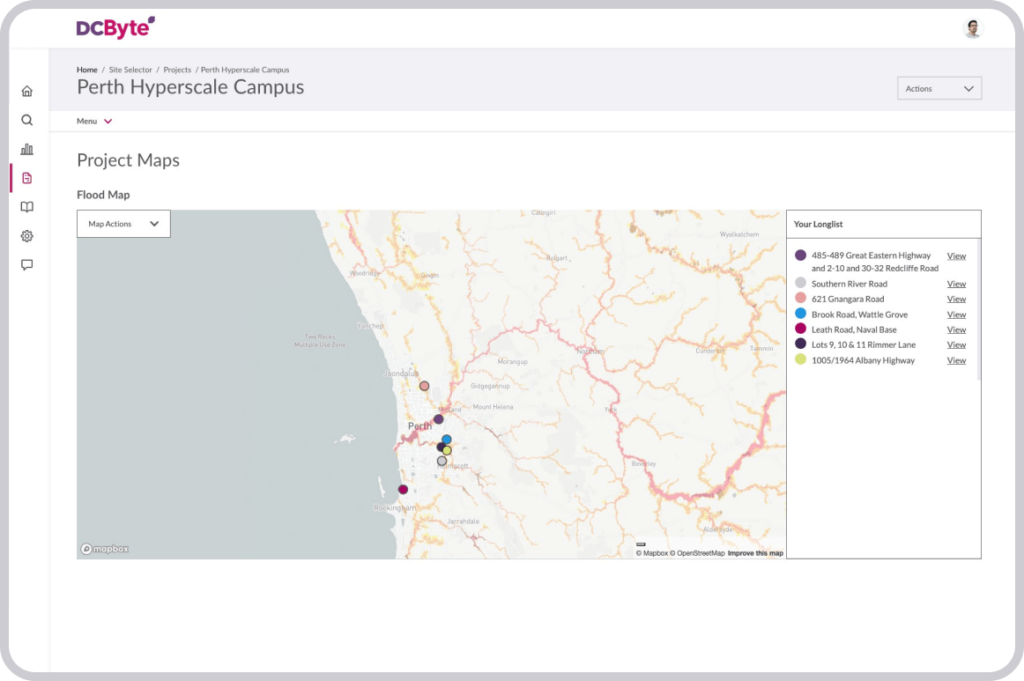Open the library book icon in the sidebar

click(x=26, y=207)
